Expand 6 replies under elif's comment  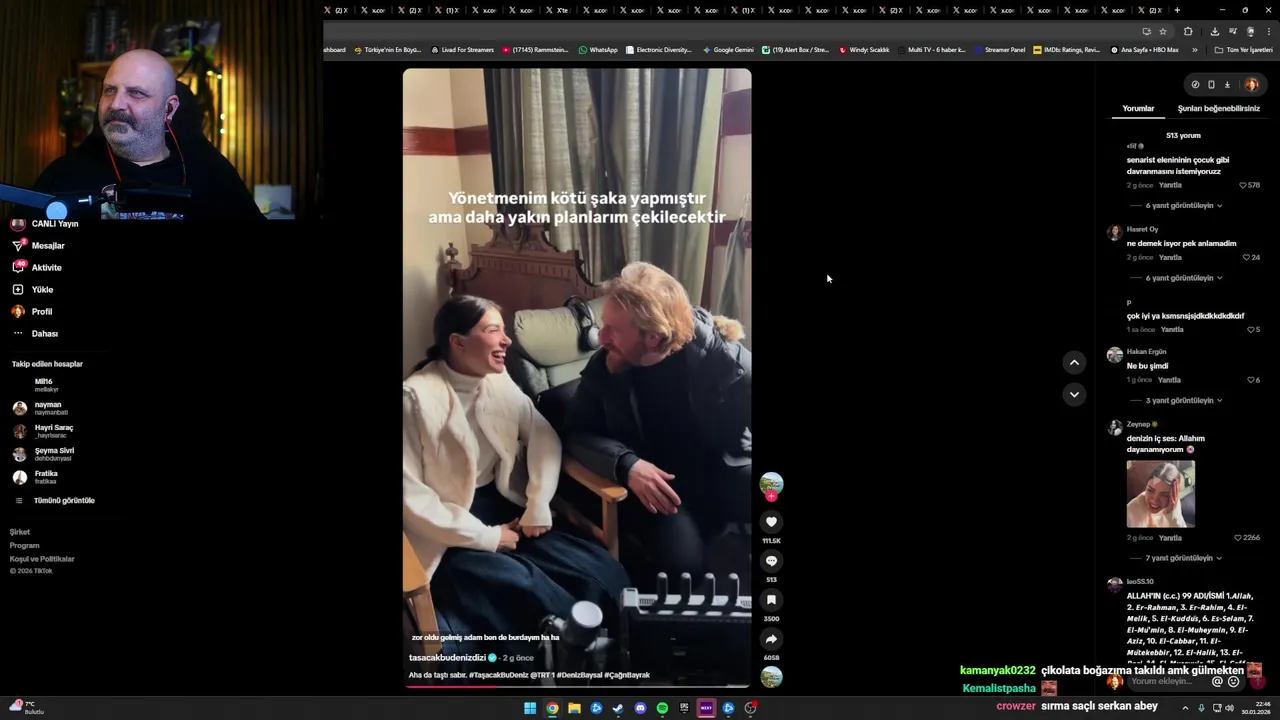click(1183, 205)
